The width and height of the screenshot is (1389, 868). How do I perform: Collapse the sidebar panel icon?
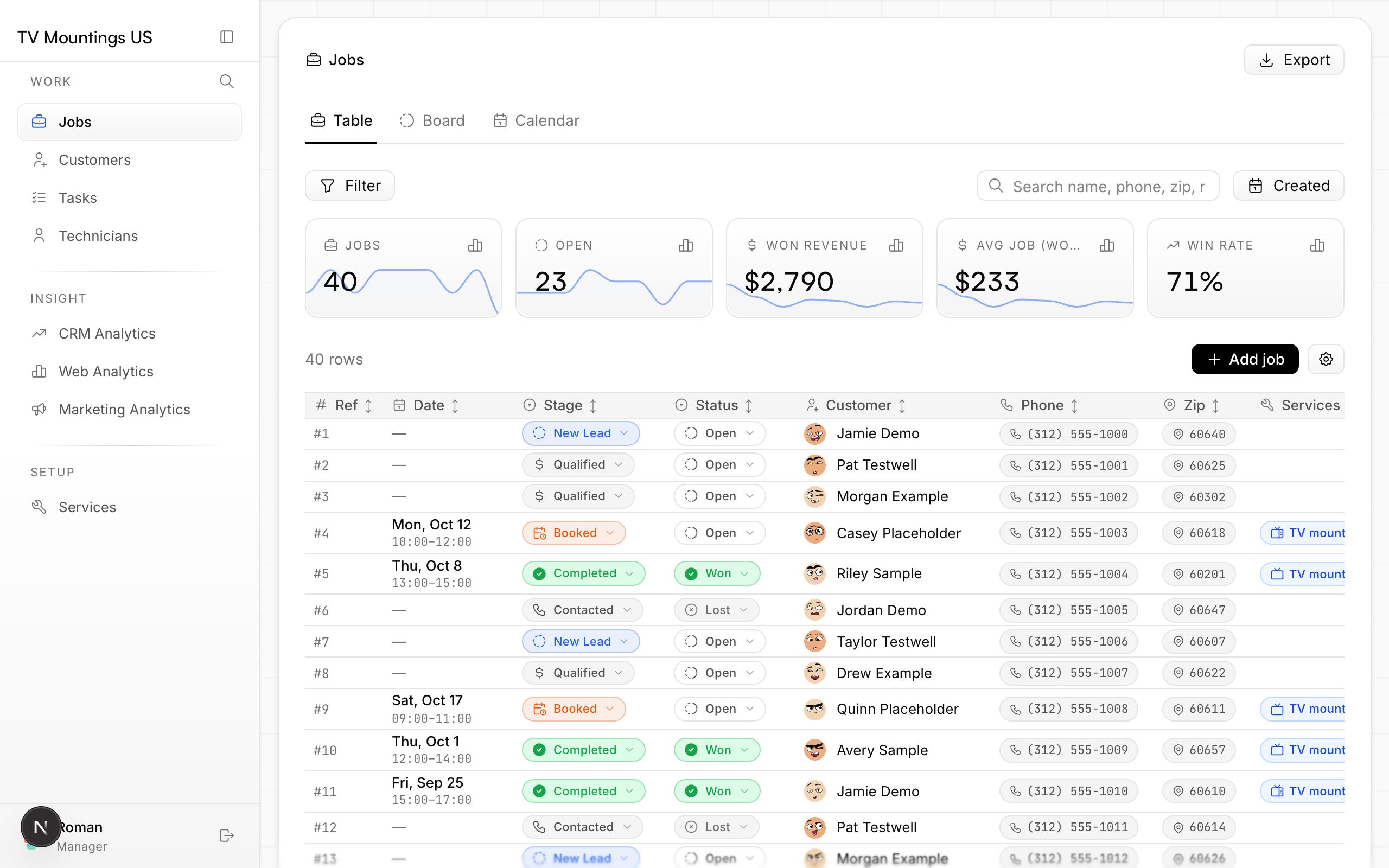point(227,37)
